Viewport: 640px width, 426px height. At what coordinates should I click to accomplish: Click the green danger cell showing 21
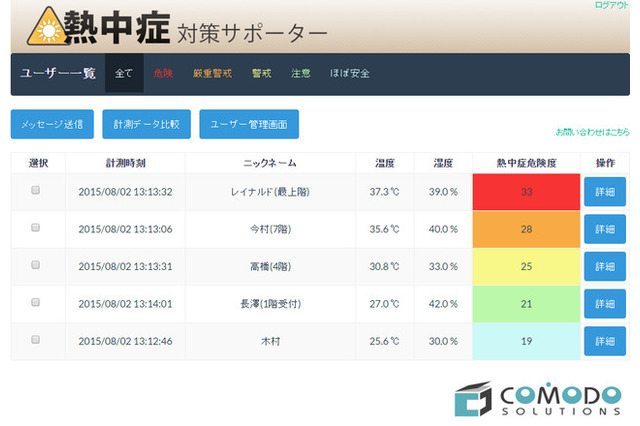(x=527, y=304)
